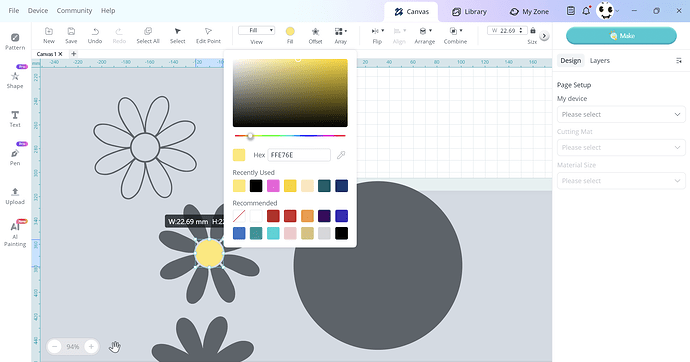Click the Make button
690x362 pixels.
click(x=621, y=36)
